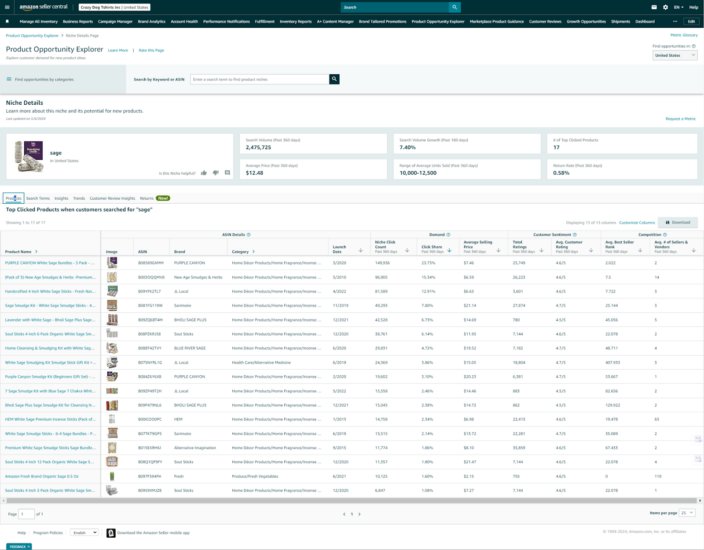Open the mail messages icon
This screenshot has height=550, width=704.
coord(654,7)
